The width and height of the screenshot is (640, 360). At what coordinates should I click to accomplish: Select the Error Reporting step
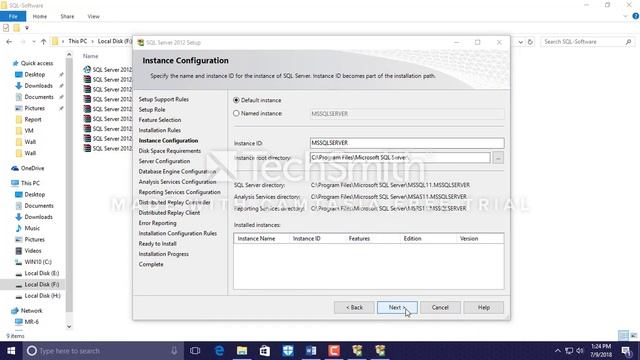tap(158, 223)
